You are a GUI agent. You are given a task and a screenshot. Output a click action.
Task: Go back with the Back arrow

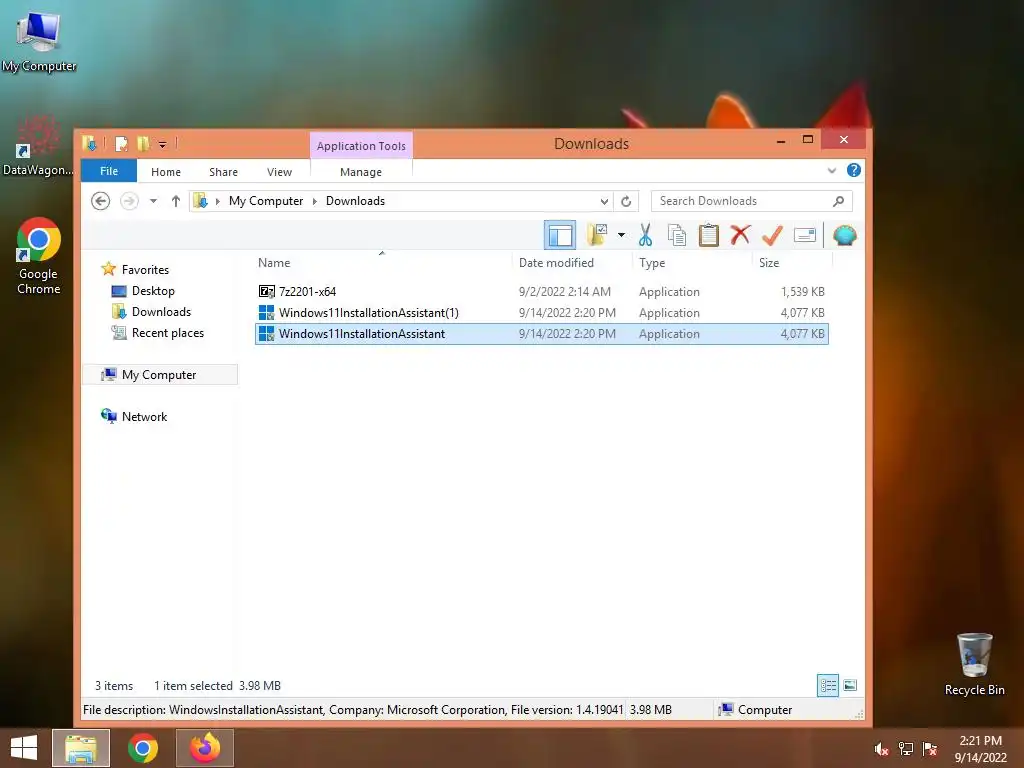(101, 201)
